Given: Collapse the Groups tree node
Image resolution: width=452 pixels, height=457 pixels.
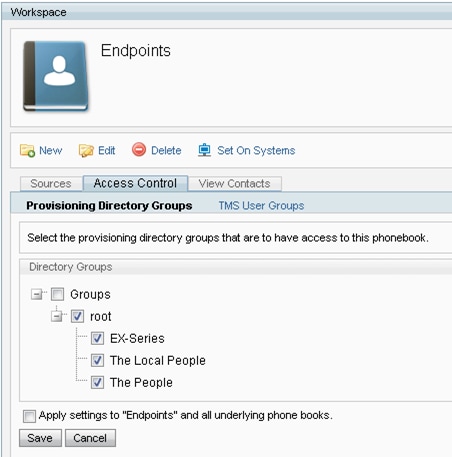Looking at the screenshot, I should (36, 294).
